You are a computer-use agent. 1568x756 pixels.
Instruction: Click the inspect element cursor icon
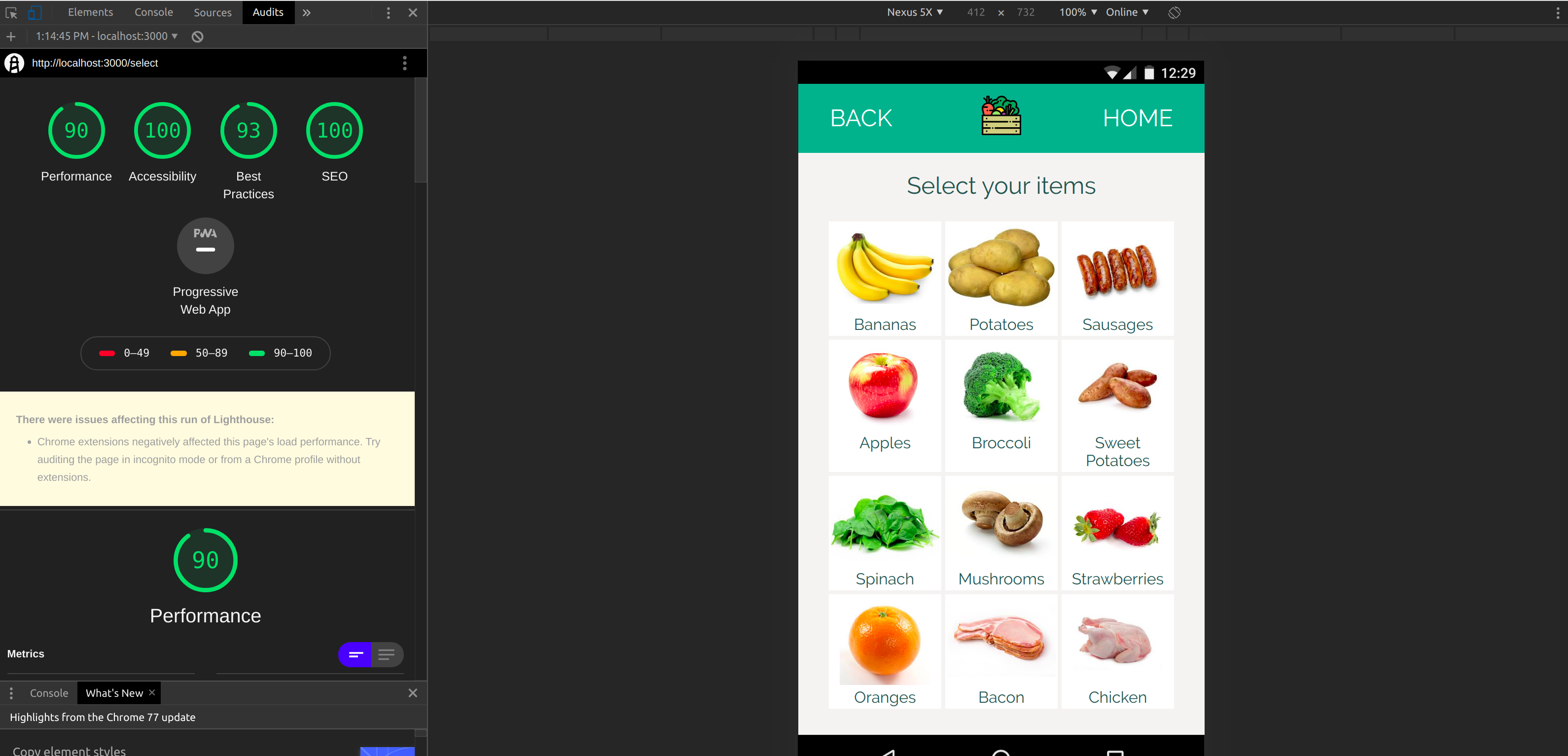point(11,12)
